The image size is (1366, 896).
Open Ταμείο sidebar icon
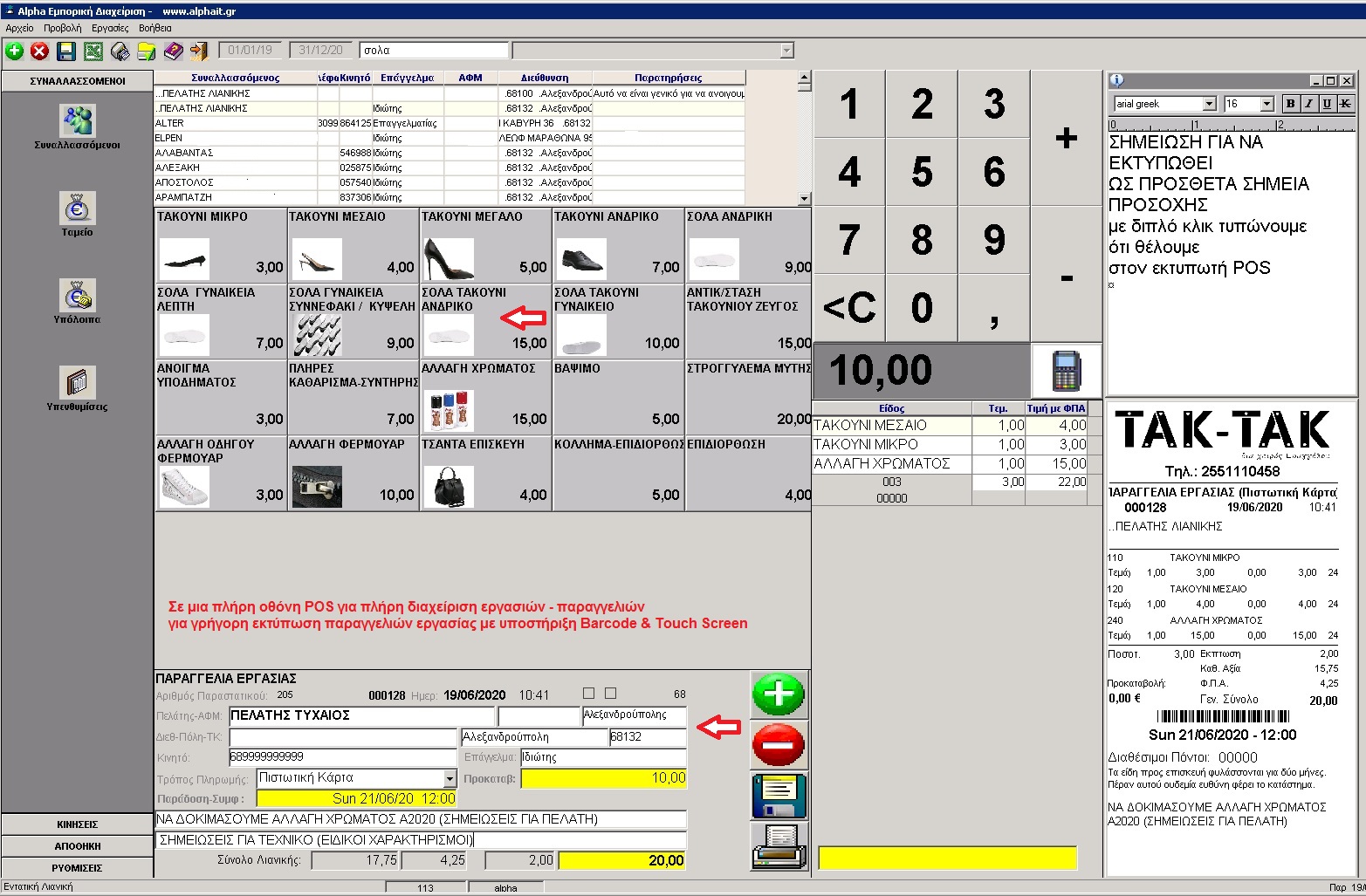[x=77, y=208]
